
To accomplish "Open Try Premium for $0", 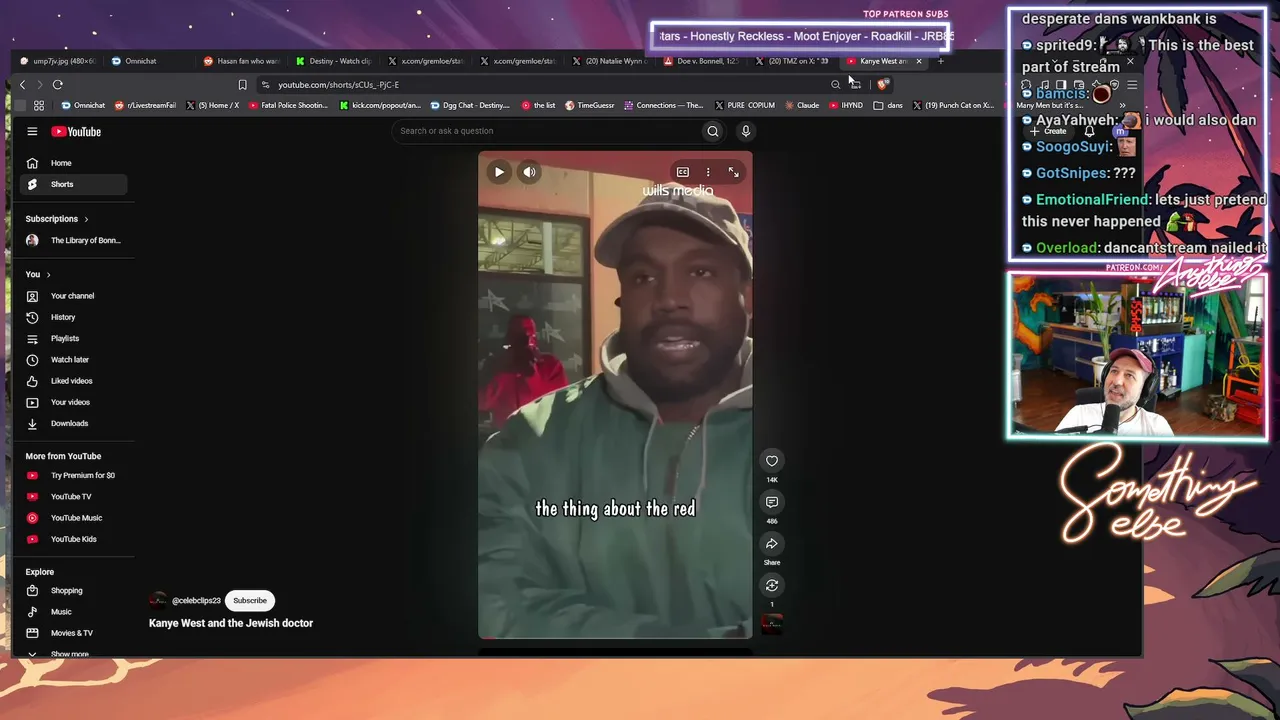I will [x=73, y=476].
